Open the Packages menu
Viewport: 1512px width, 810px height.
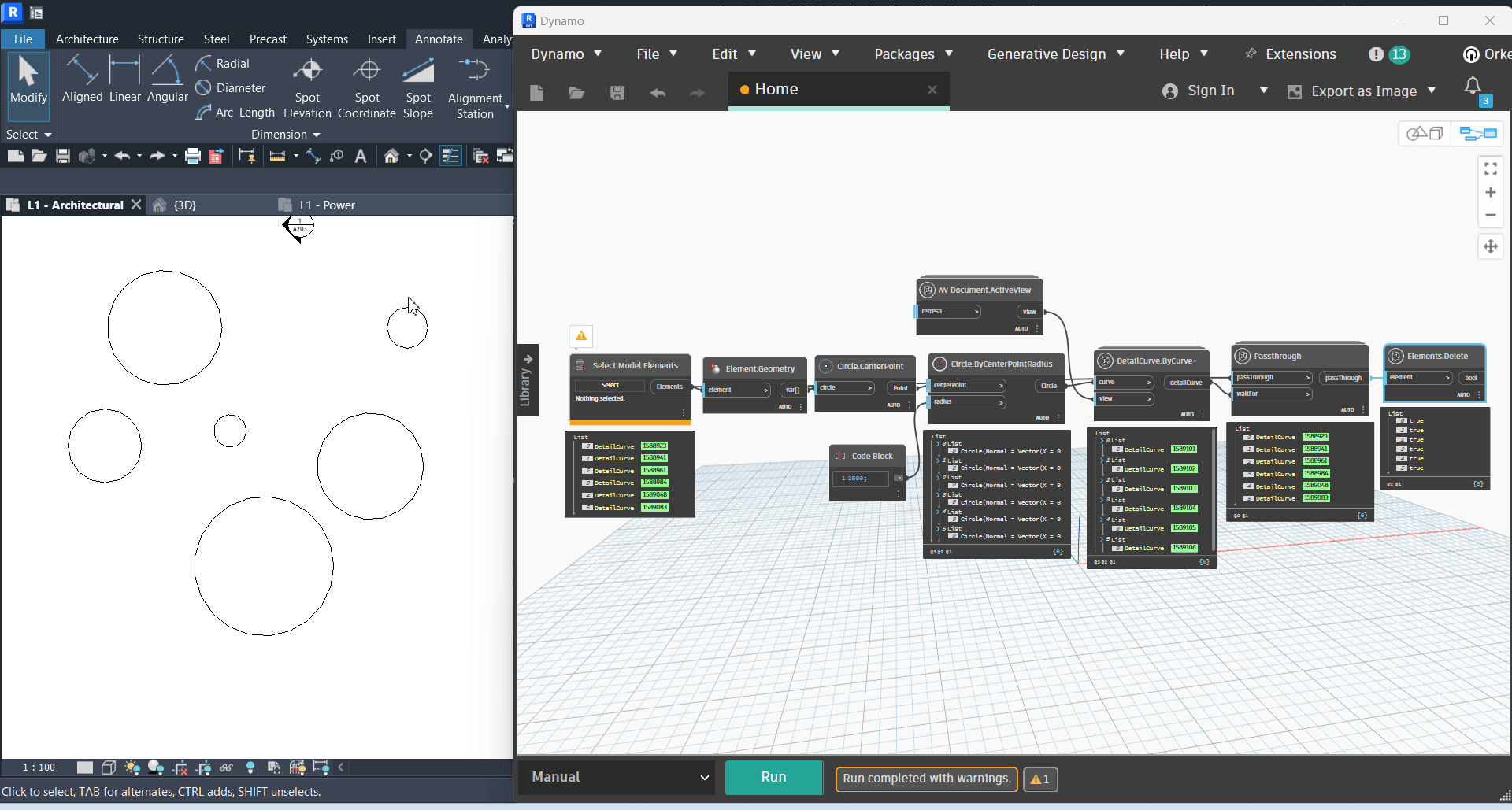click(x=913, y=54)
